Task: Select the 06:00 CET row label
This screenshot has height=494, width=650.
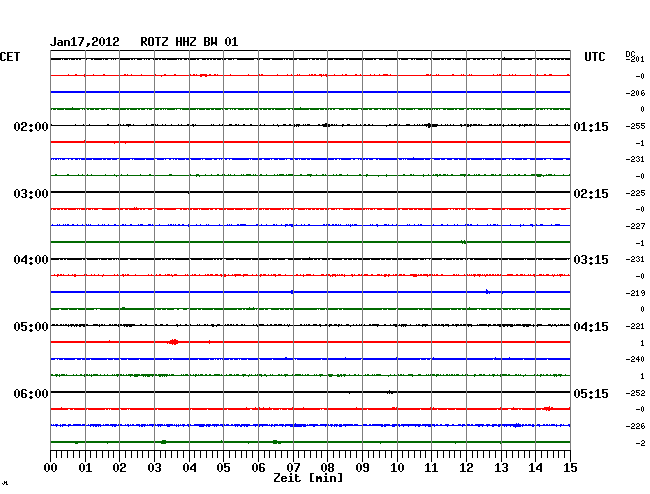Action: (31, 394)
